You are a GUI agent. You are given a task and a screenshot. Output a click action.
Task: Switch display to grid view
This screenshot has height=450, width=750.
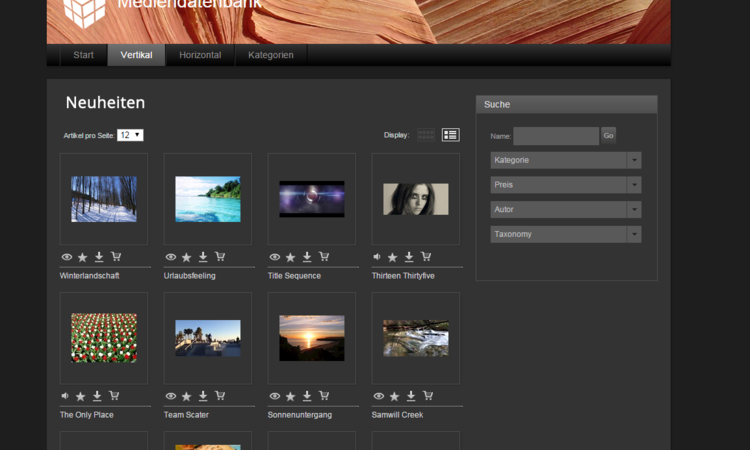[x=426, y=135]
